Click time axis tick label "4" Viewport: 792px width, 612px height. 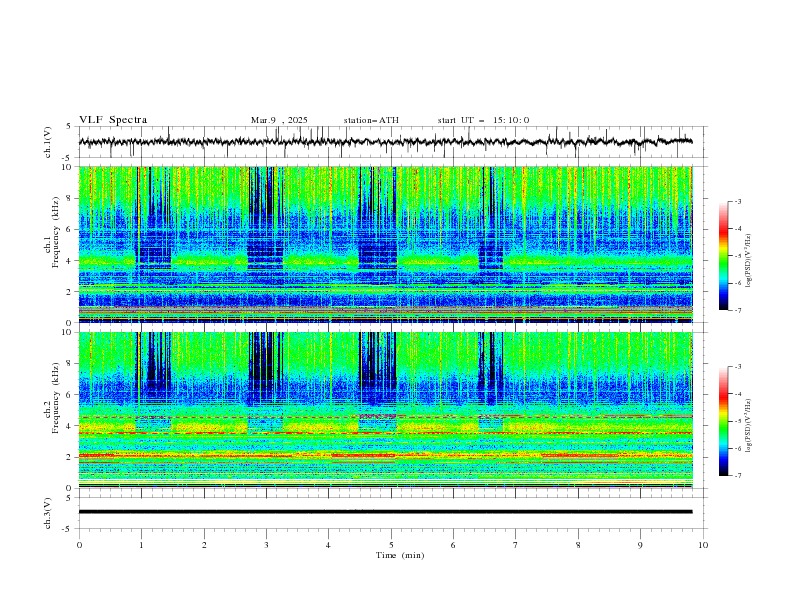328,545
